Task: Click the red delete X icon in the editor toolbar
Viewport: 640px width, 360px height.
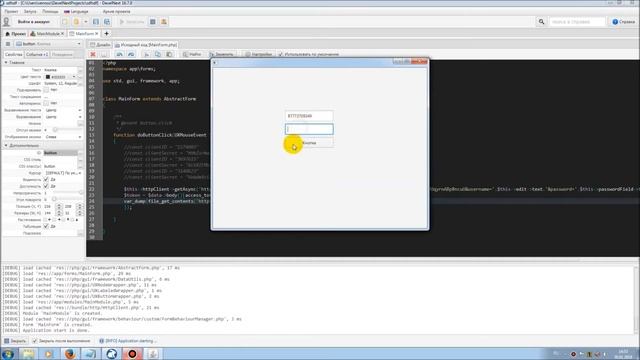Action: [93, 54]
